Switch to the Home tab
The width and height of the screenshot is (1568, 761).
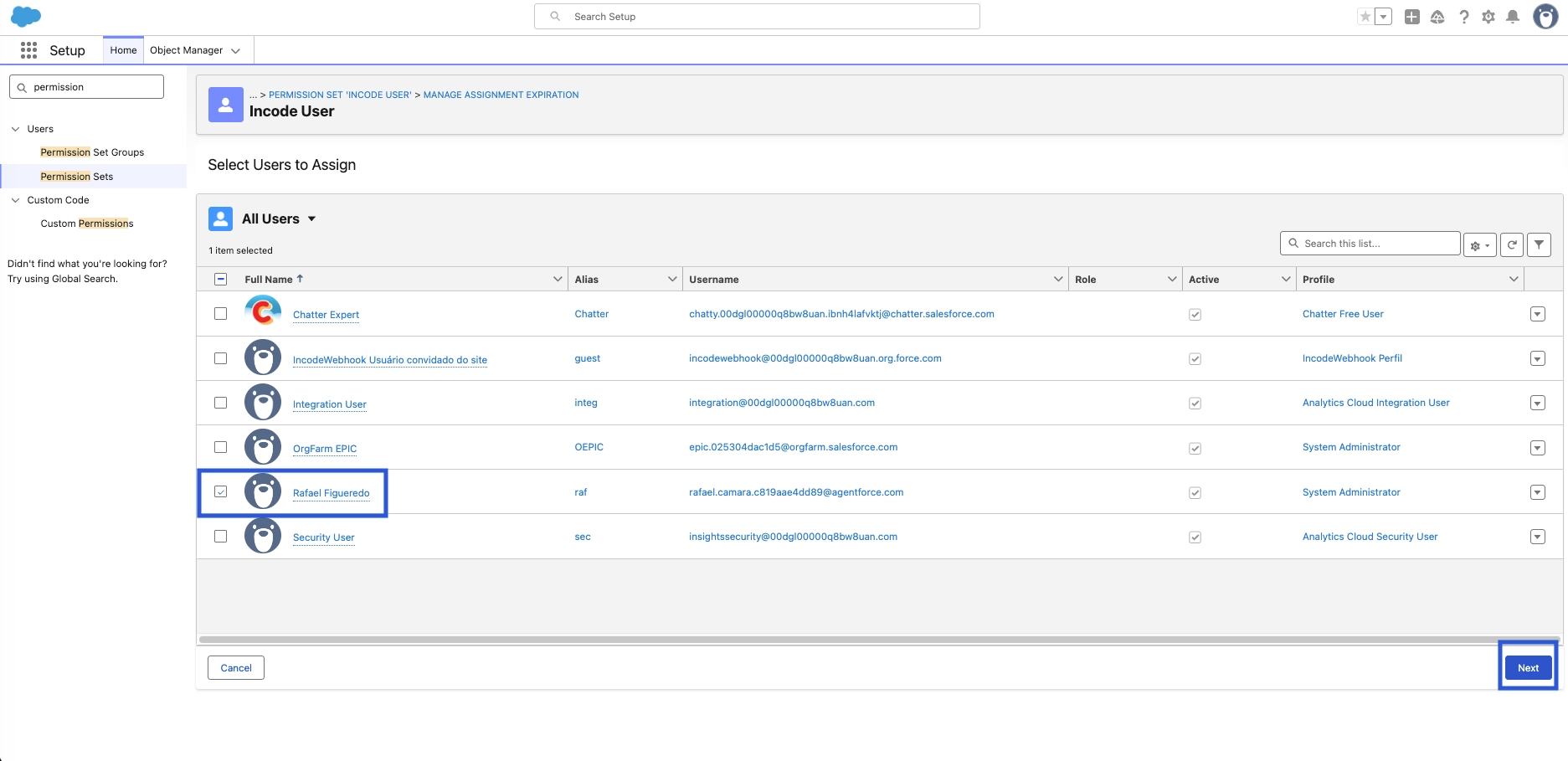[123, 50]
